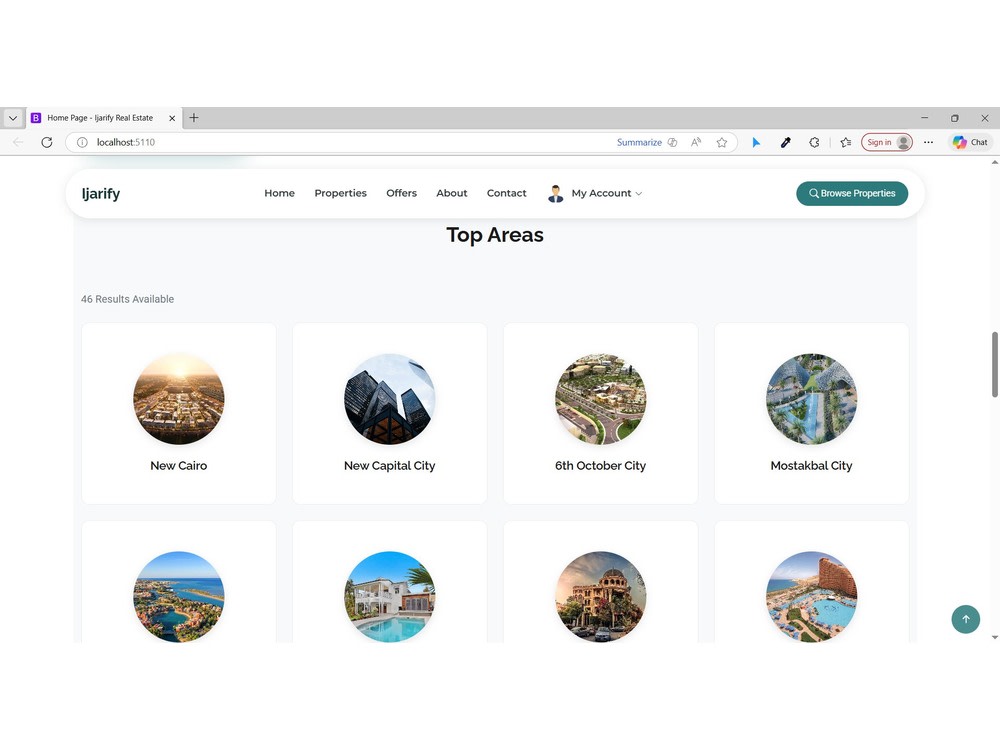Screen dimensions: 1000x750
Task: Add page to favorites star icon
Action: [x=721, y=142]
